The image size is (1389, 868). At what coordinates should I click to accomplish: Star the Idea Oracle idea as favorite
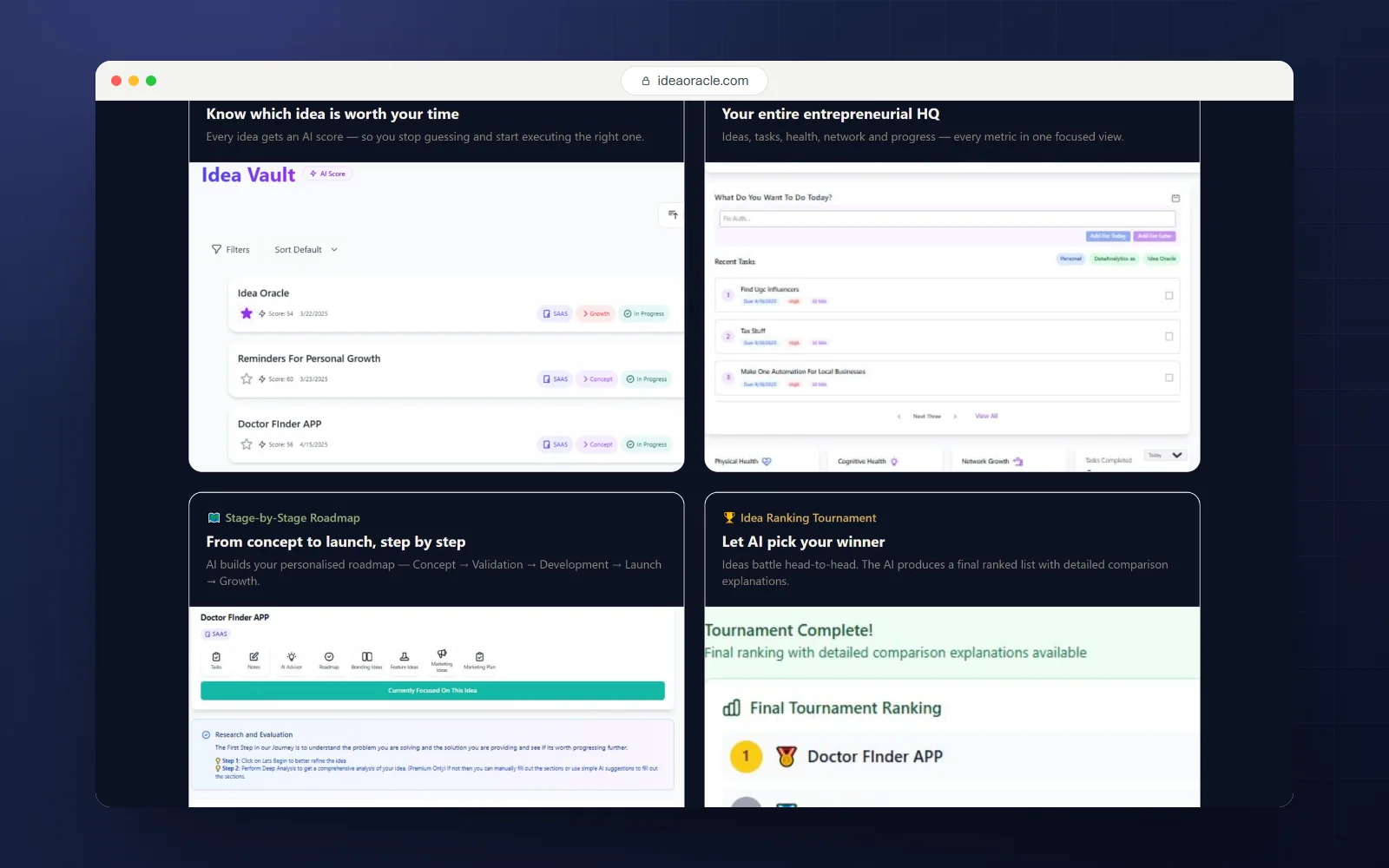(247, 313)
